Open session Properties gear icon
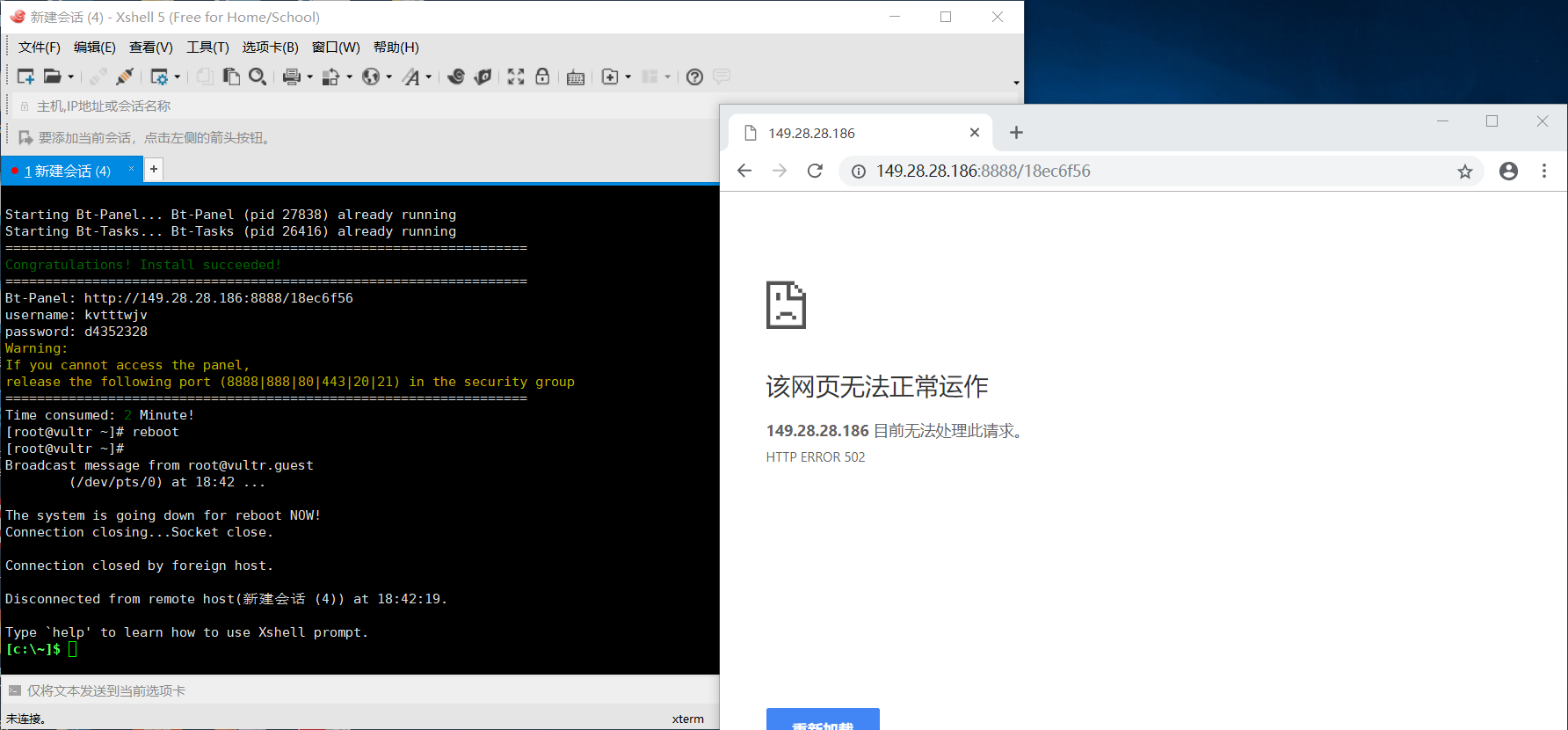Screen dimensions: 1568x730 (x=159, y=77)
